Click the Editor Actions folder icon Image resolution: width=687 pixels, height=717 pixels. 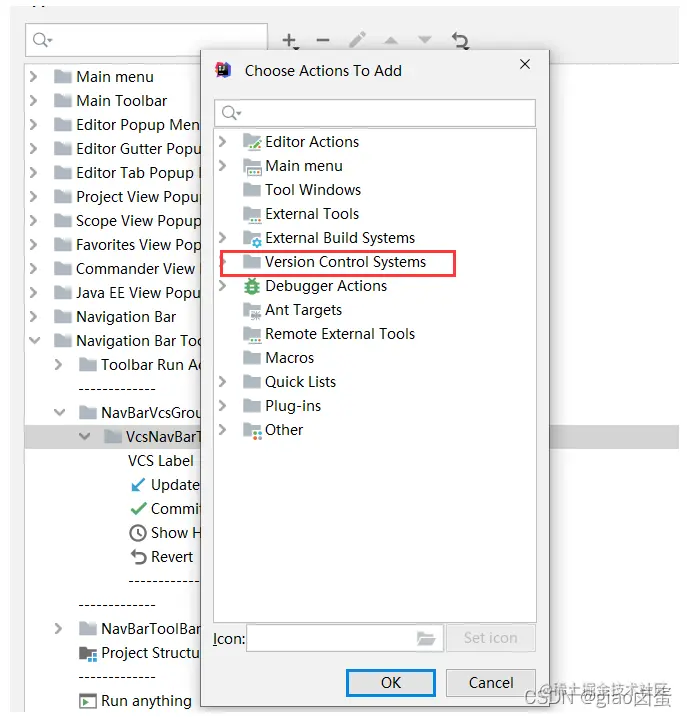252,142
